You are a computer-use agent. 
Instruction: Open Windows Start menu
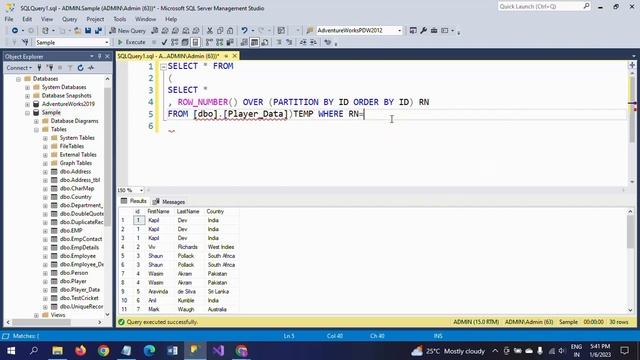[x=11, y=351]
